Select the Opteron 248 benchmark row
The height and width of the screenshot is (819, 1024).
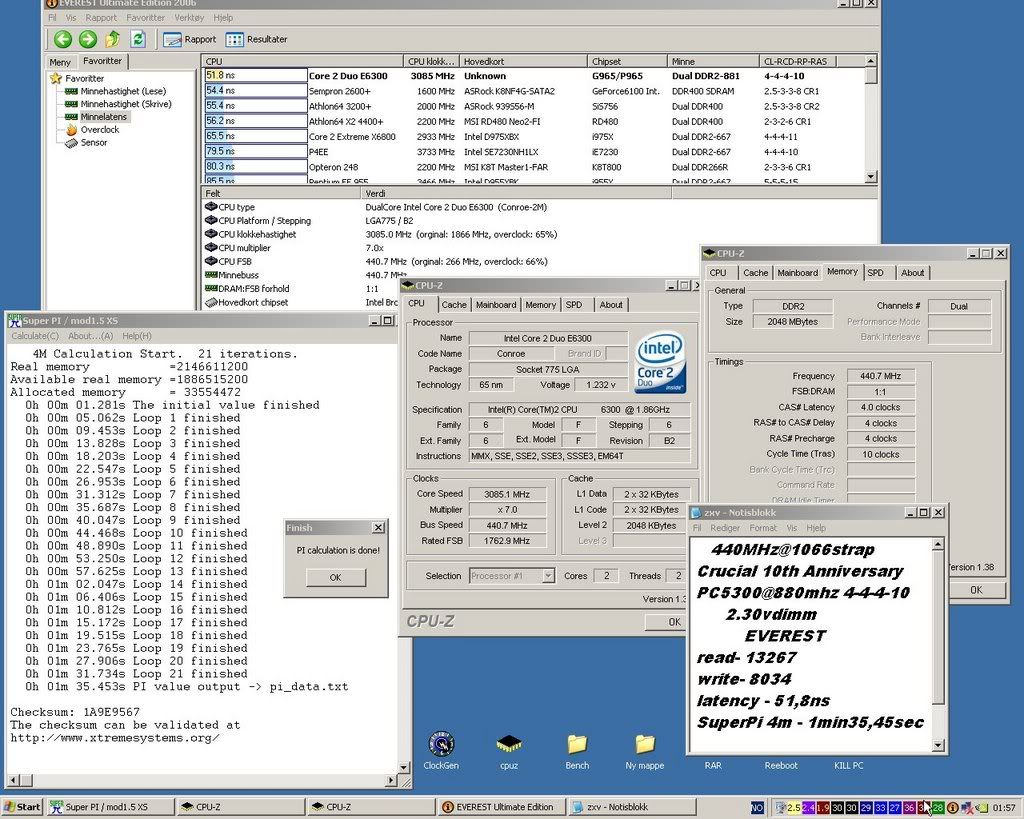pyautogui.click(x=533, y=167)
